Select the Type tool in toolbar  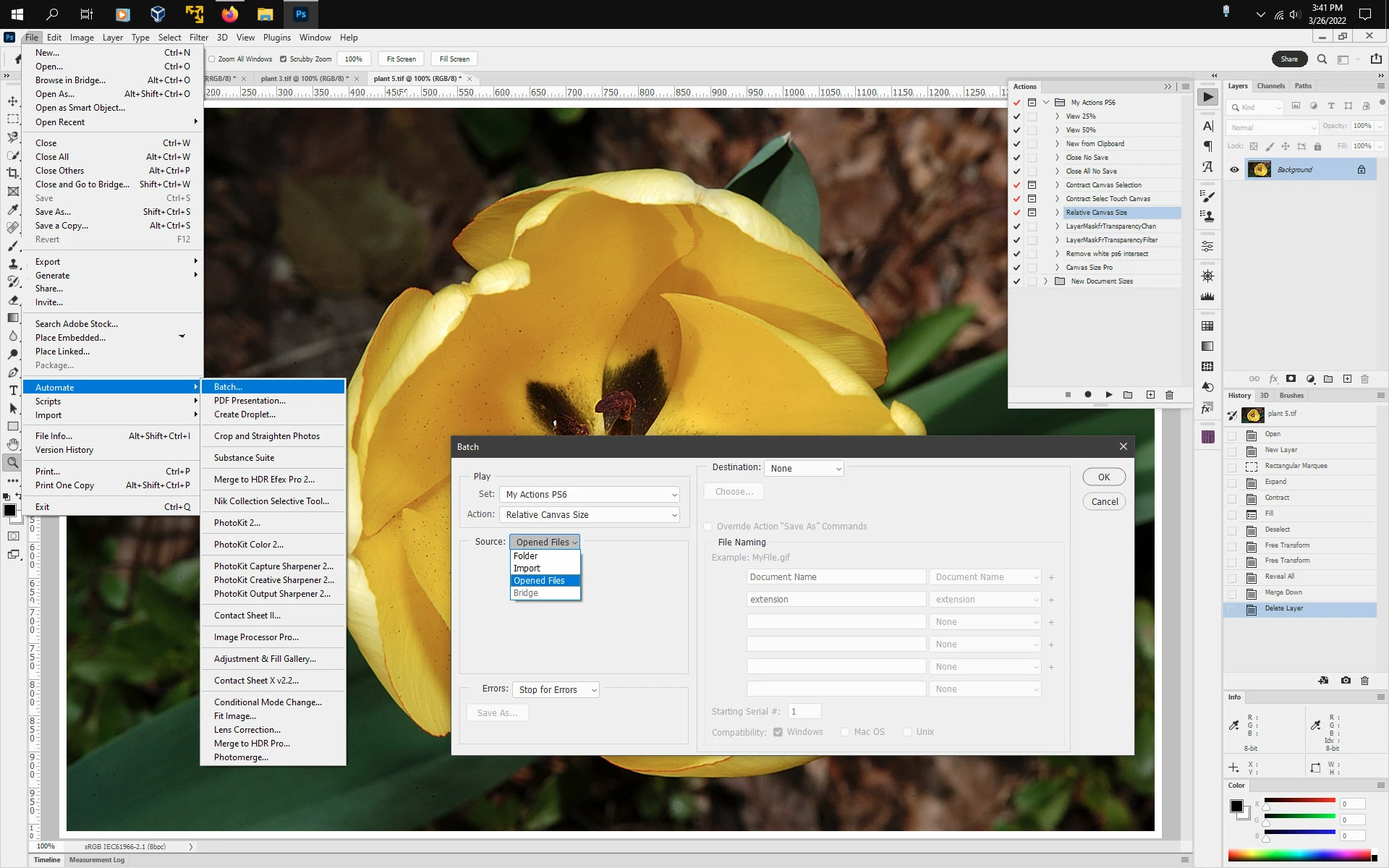tap(13, 391)
